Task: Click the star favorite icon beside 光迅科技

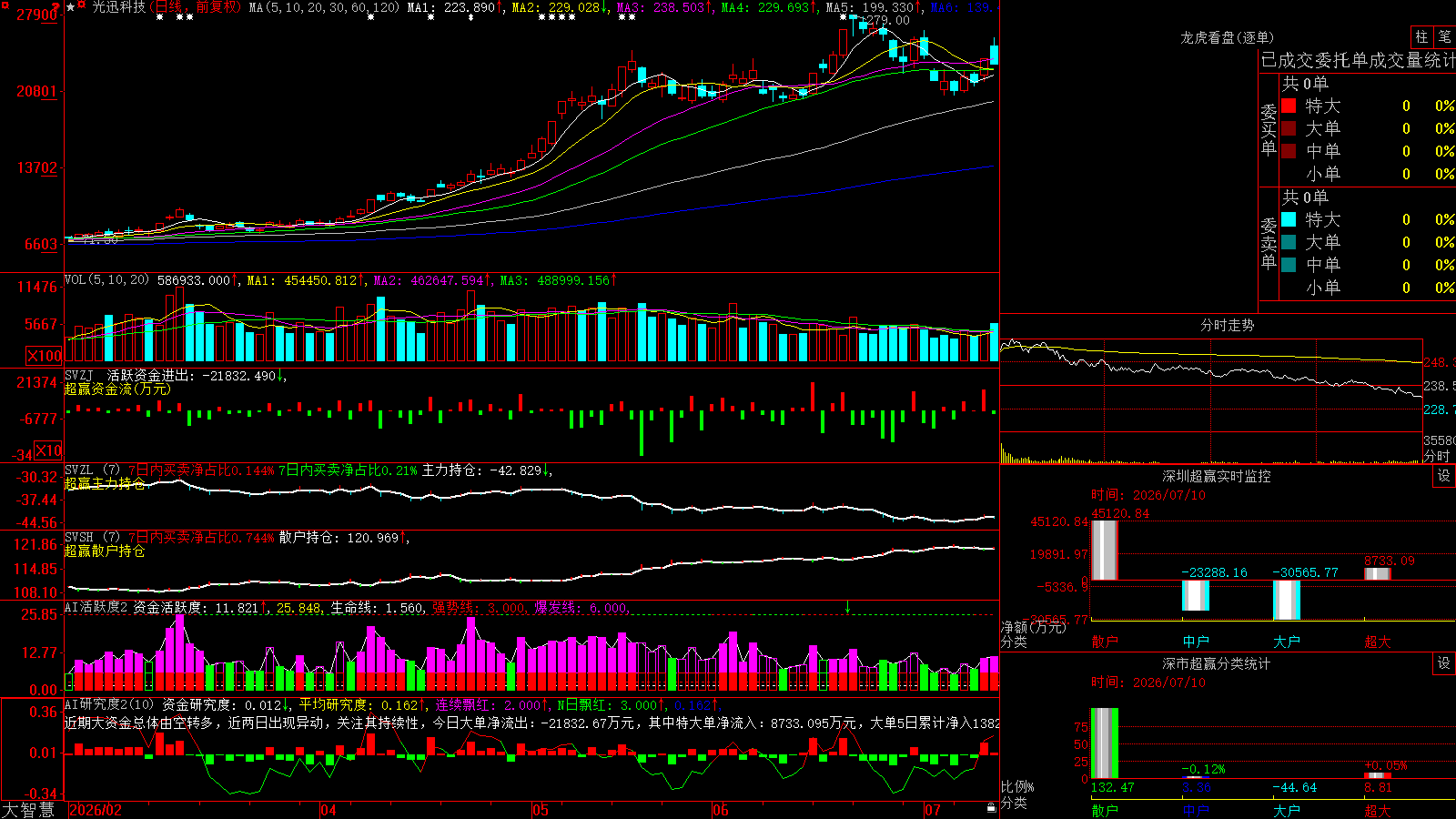Action: click(71, 7)
